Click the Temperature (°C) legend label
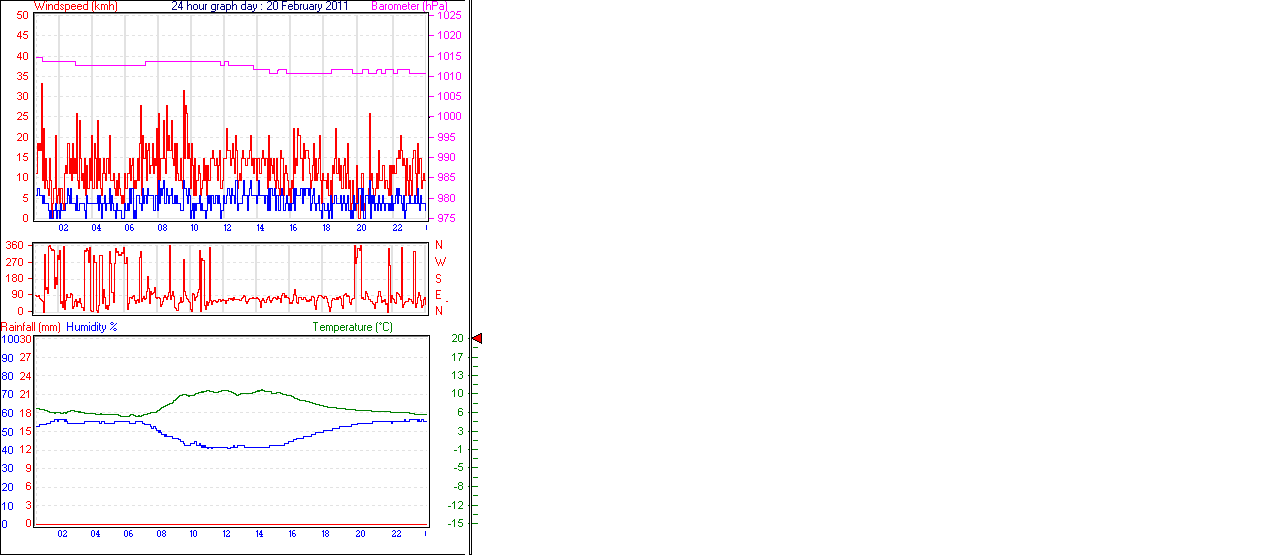 point(352,327)
